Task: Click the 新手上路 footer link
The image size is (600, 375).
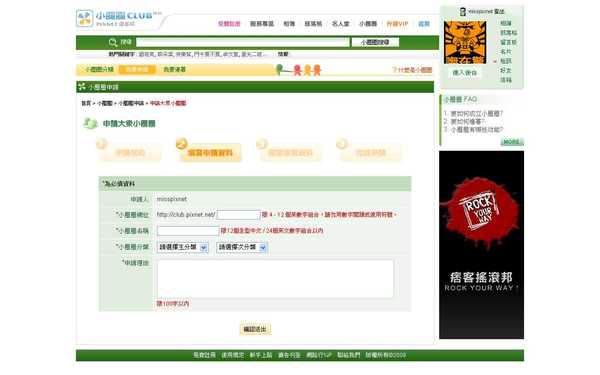Action: pos(261,355)
